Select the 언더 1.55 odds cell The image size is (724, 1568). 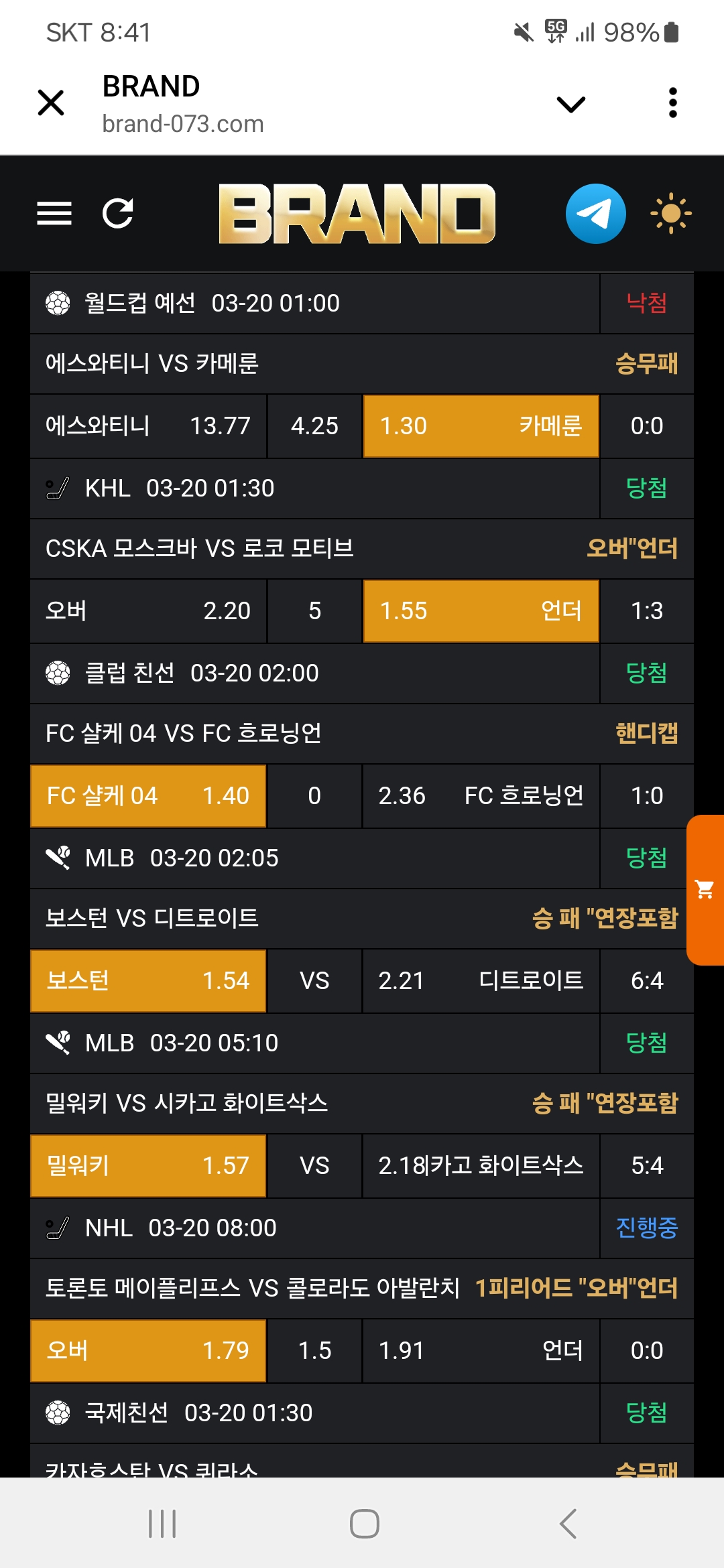click(481, 611)
